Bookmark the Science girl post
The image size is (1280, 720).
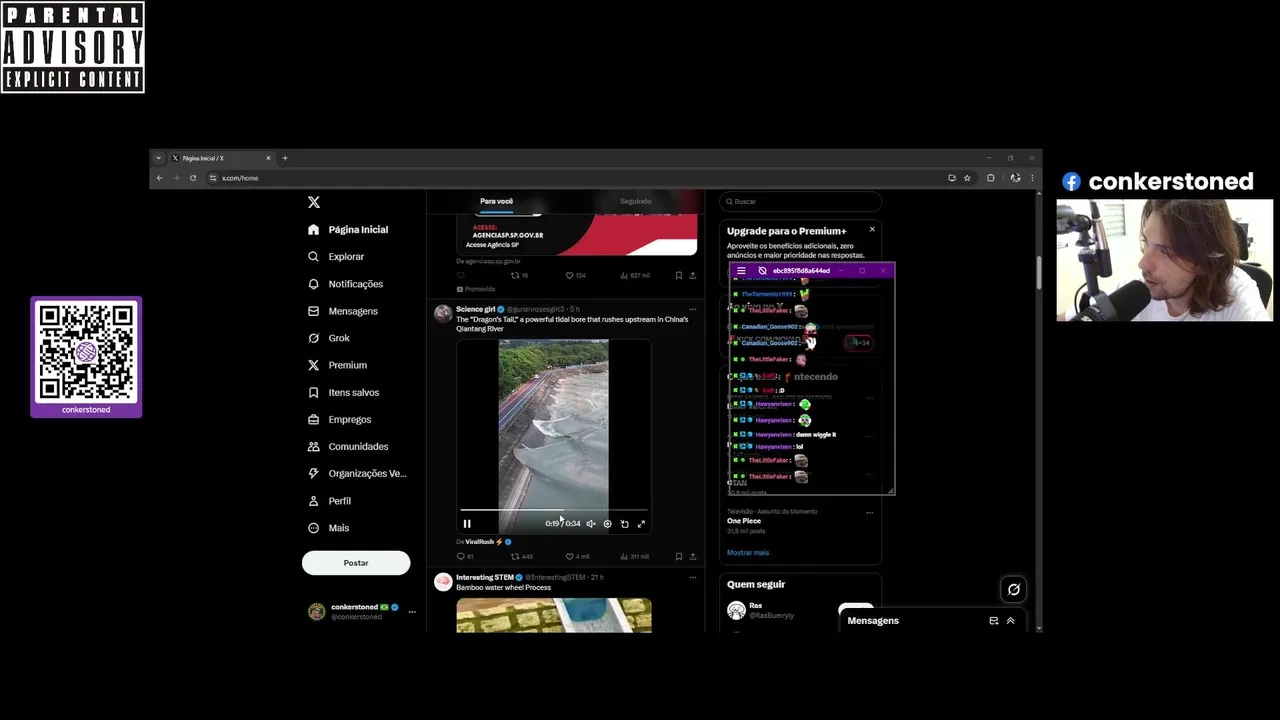tap(678, 556)
